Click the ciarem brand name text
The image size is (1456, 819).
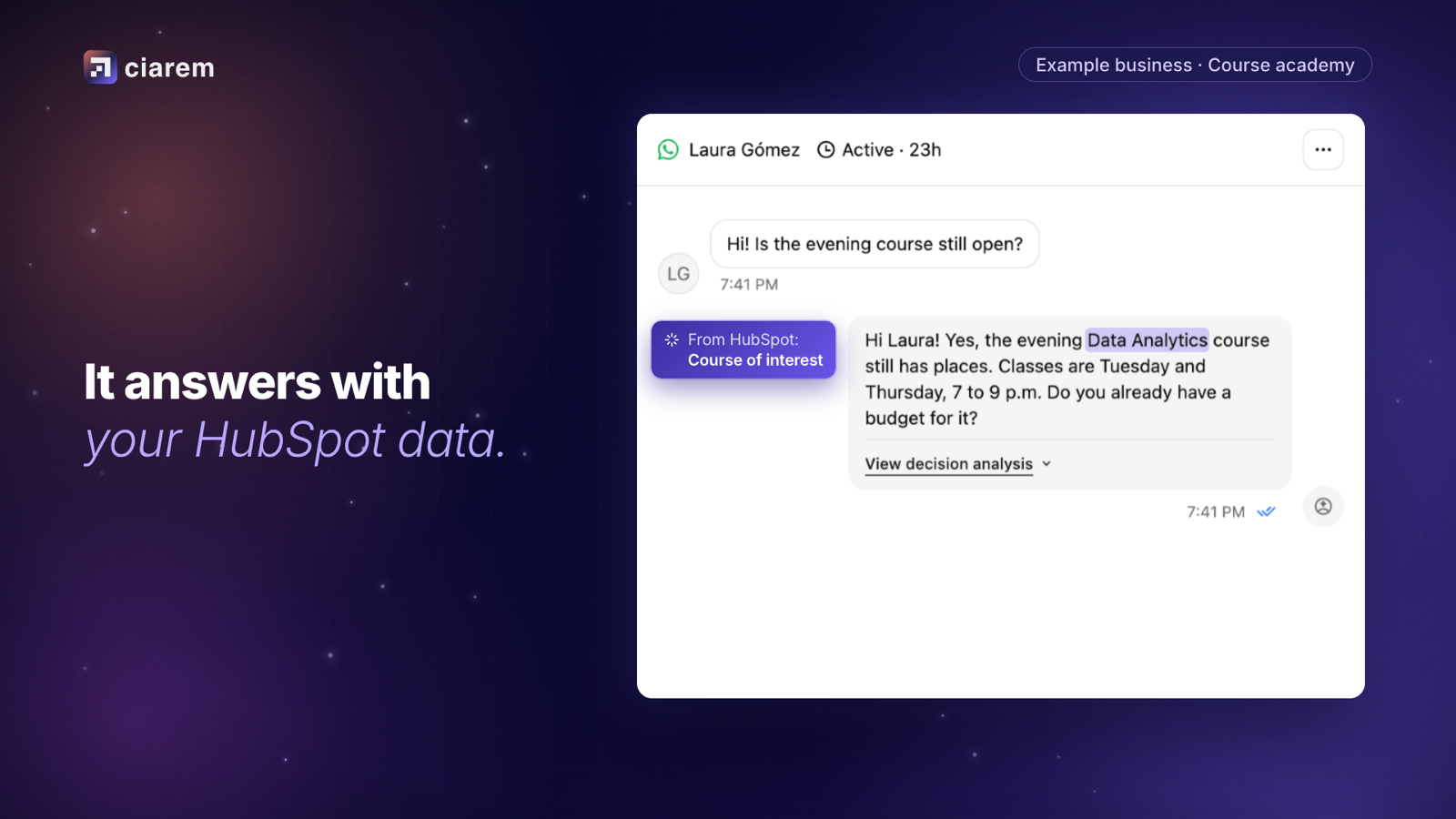169,67
